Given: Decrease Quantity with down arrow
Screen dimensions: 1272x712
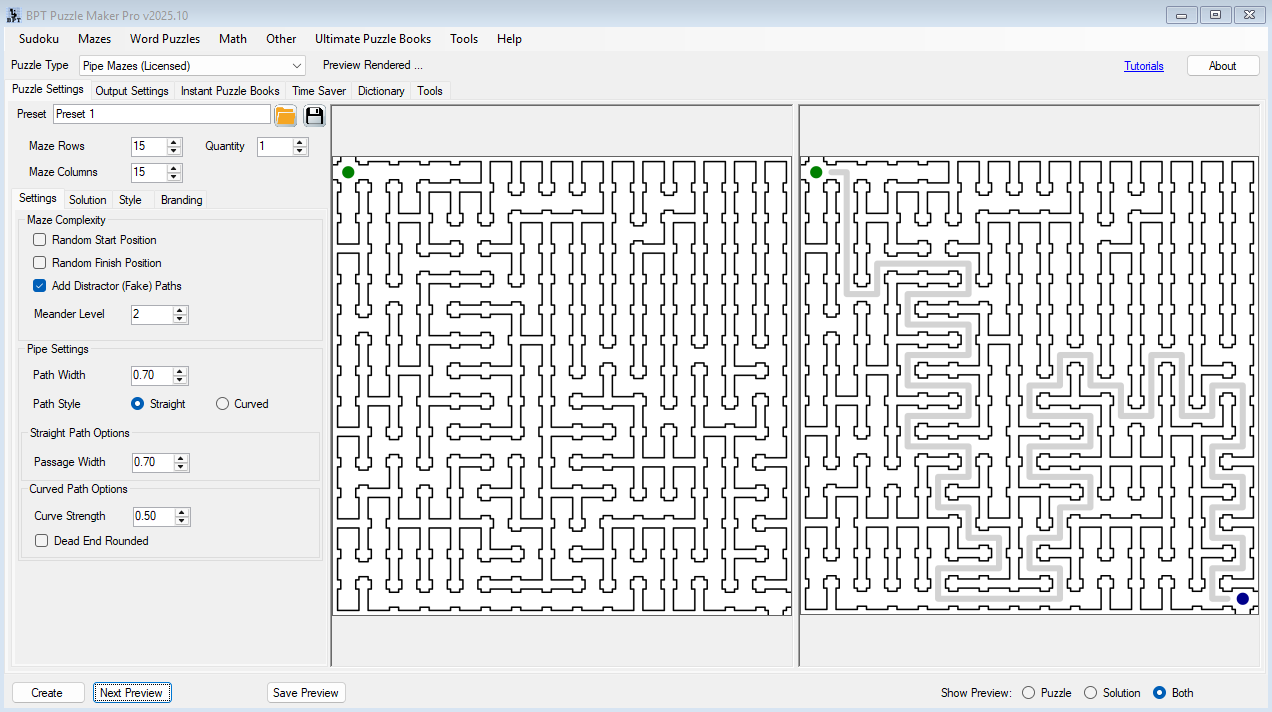Looking at the screenshot, I should tap(300, 151).
